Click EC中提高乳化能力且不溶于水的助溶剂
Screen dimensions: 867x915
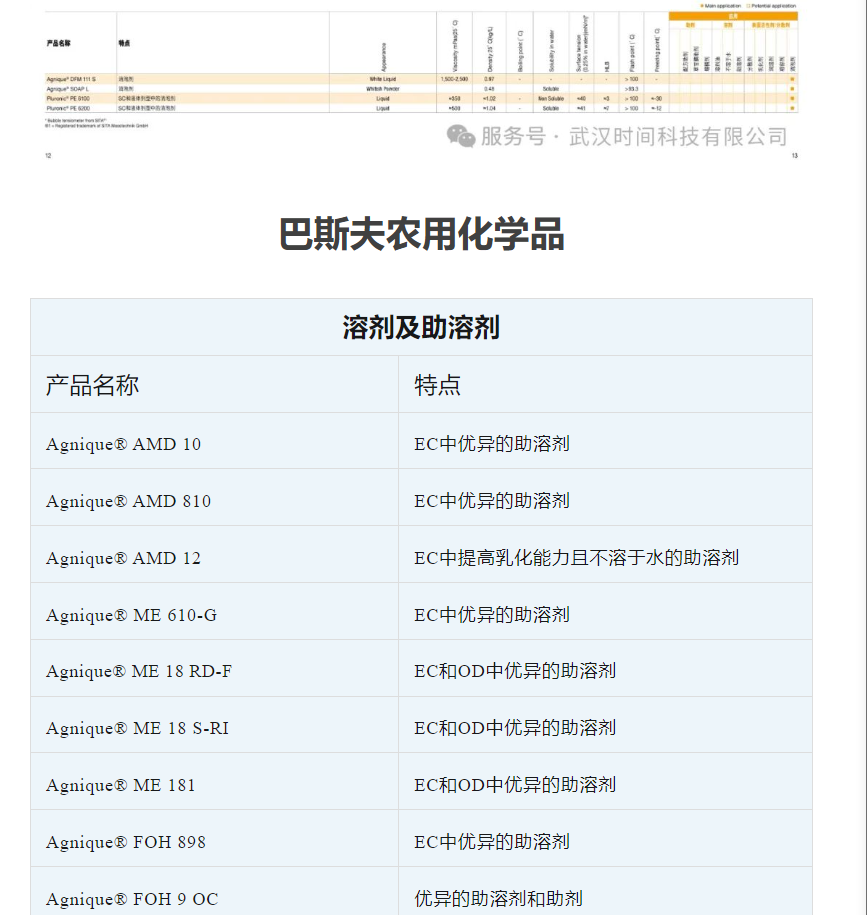click(x=576, y=557)
